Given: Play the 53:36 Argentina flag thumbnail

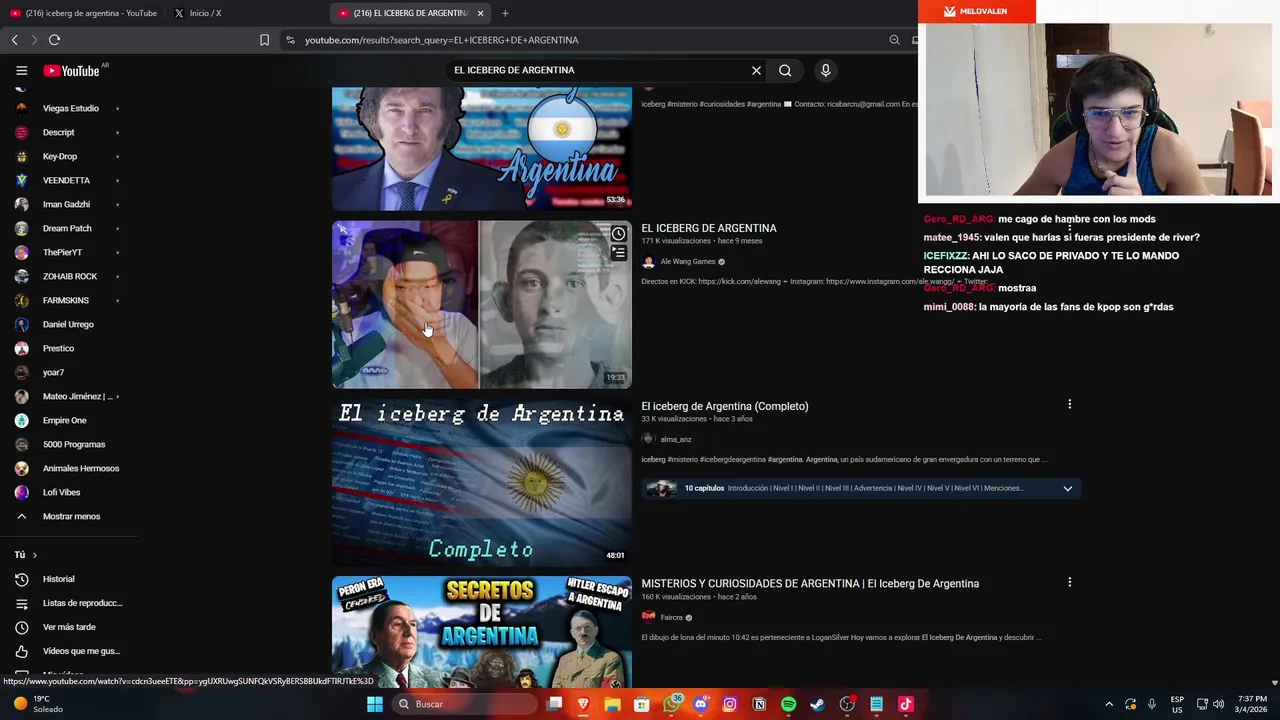Looking at the screenshot, I should [x=482, y=148].
